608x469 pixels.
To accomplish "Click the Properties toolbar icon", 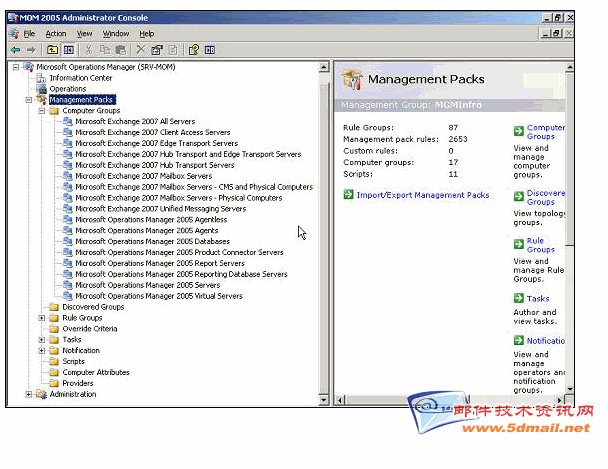I will tap(157, 49).
